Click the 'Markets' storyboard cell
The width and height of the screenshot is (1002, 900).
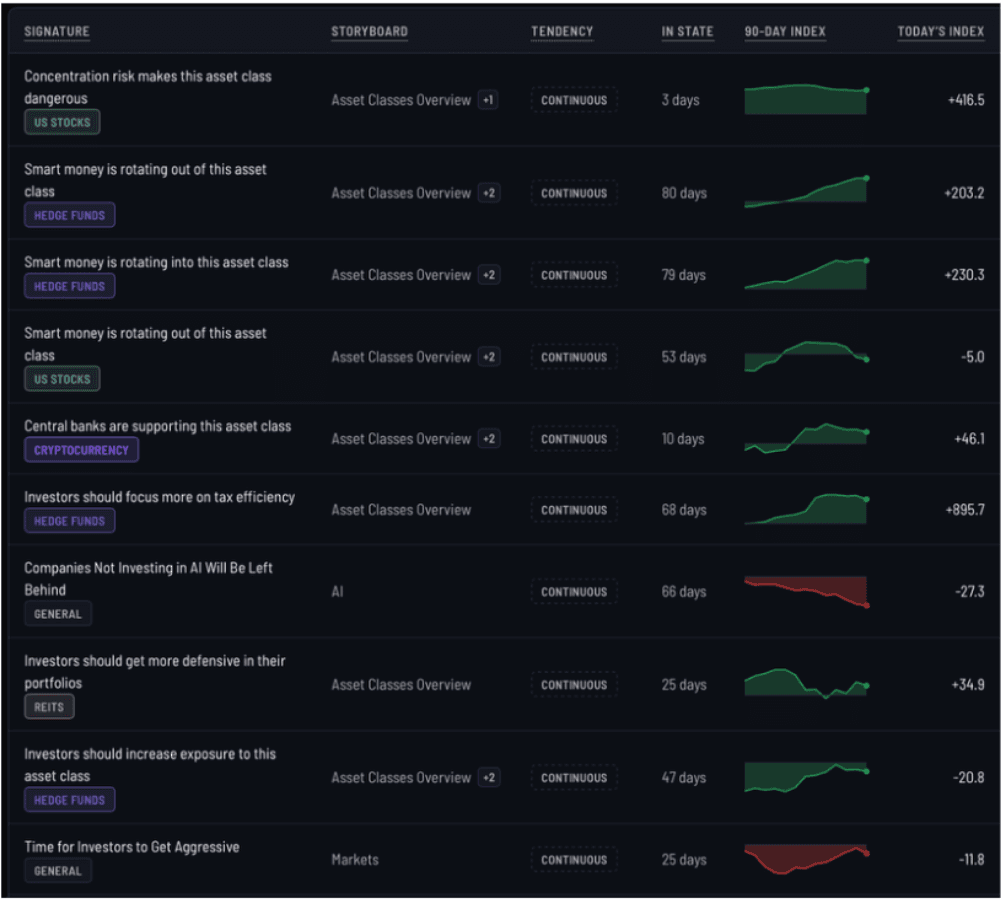point(355,859)
